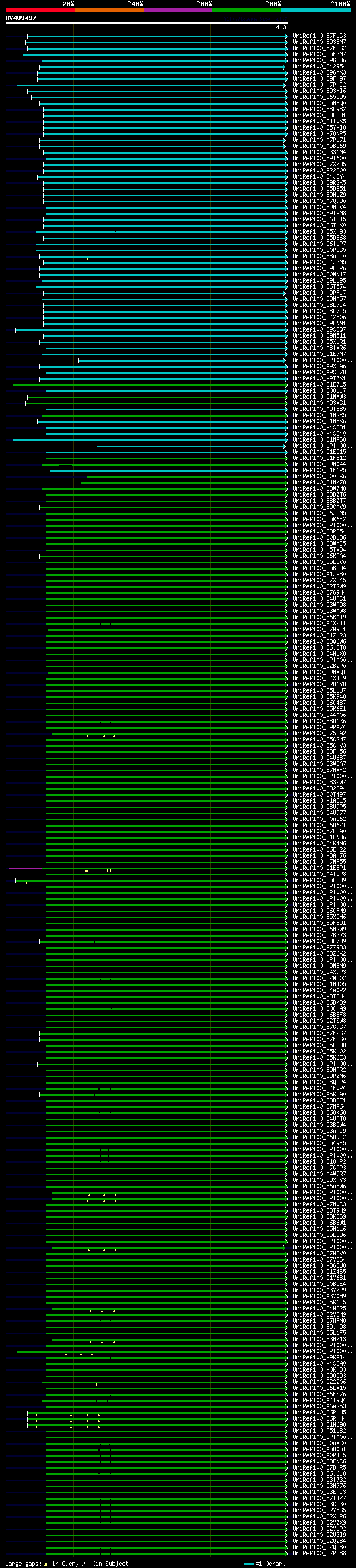356x1568 pixels.
Task: Click the red 20% identity legend segment
Action: click(39, 10)
